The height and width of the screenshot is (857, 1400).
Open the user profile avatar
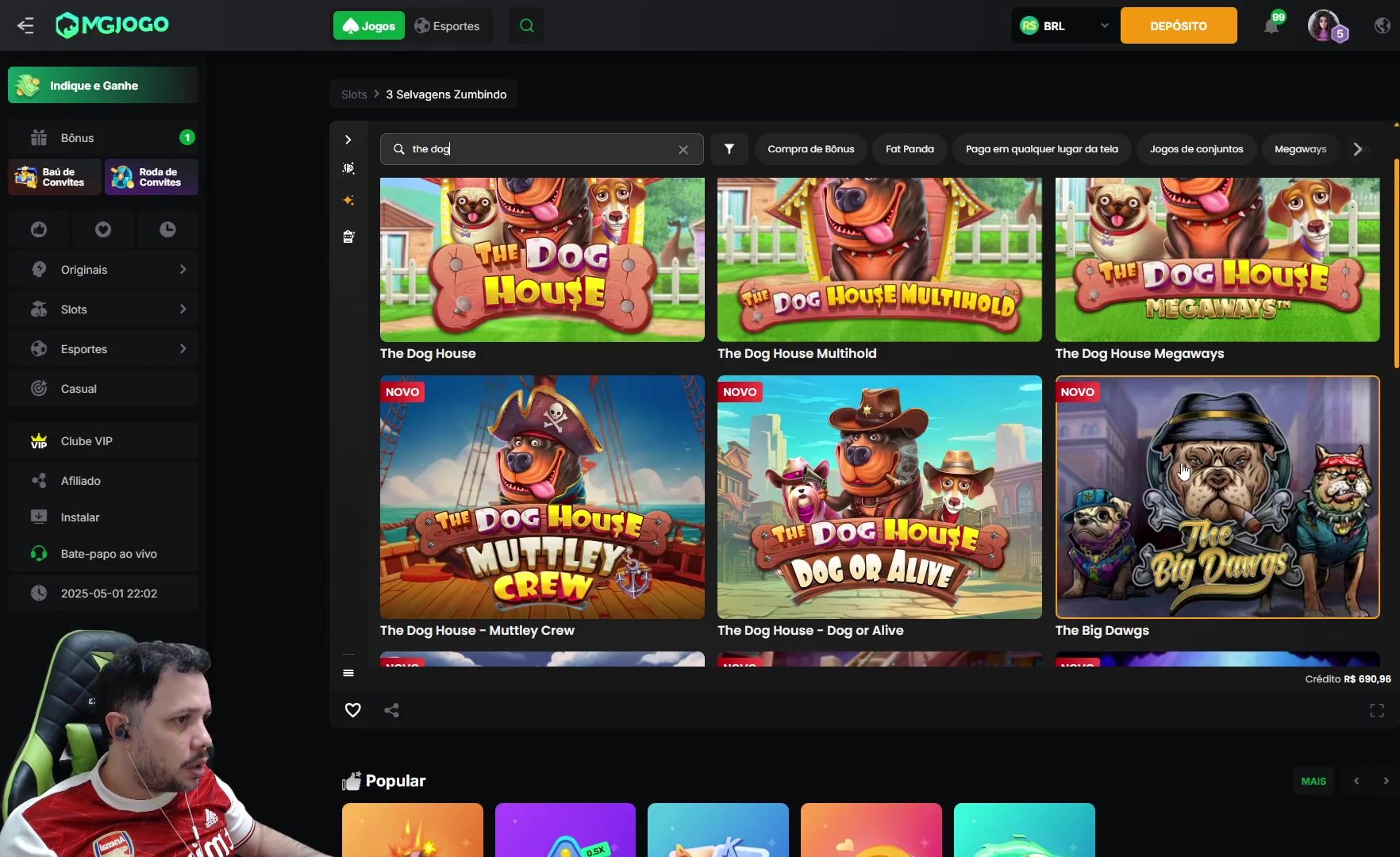1324,25
